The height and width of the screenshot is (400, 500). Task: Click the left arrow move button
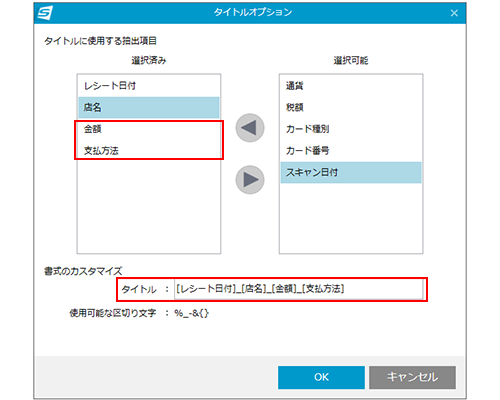click(250, 128)
